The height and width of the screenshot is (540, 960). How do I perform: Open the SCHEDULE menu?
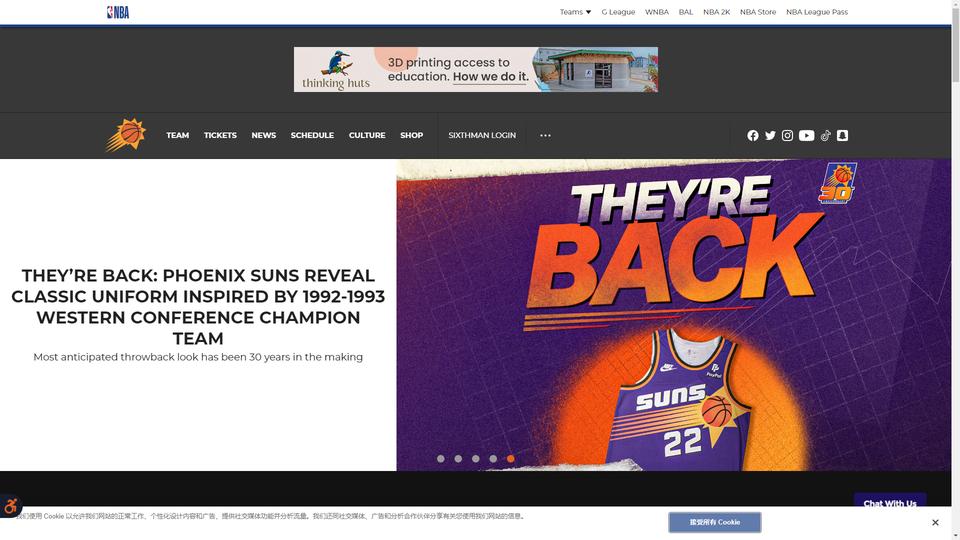[312, 135]
